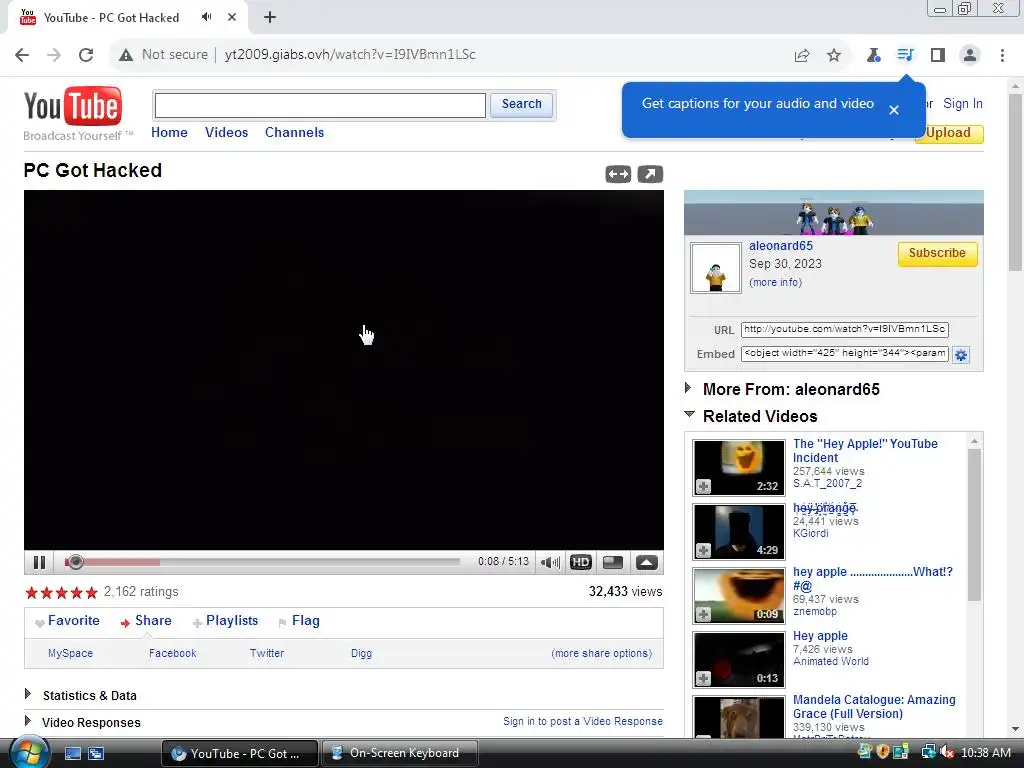
Task: Select the video URL text field
Action: [844, 329]
